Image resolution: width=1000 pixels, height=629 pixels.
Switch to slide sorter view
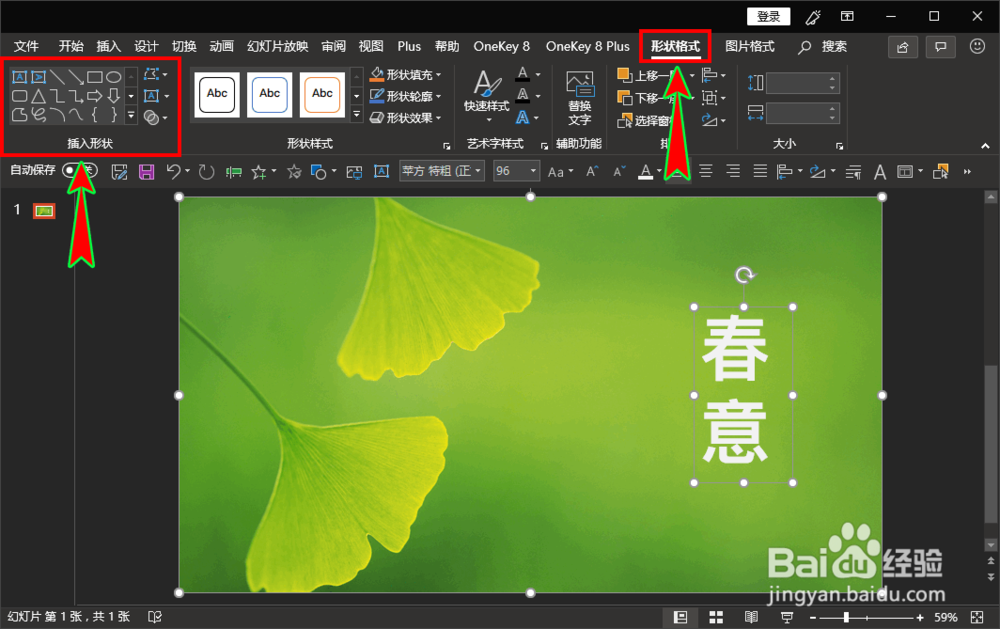click(716, 617)
